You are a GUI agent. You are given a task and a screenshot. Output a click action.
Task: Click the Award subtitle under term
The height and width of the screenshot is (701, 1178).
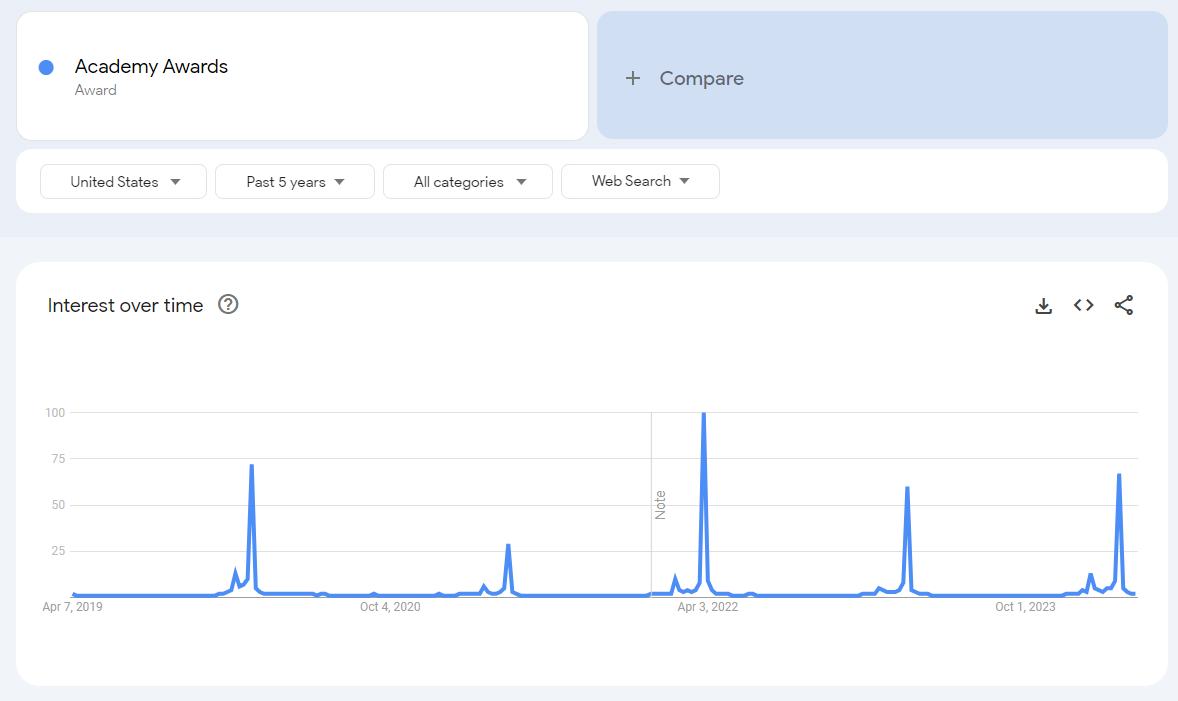(x=95, y=90)
